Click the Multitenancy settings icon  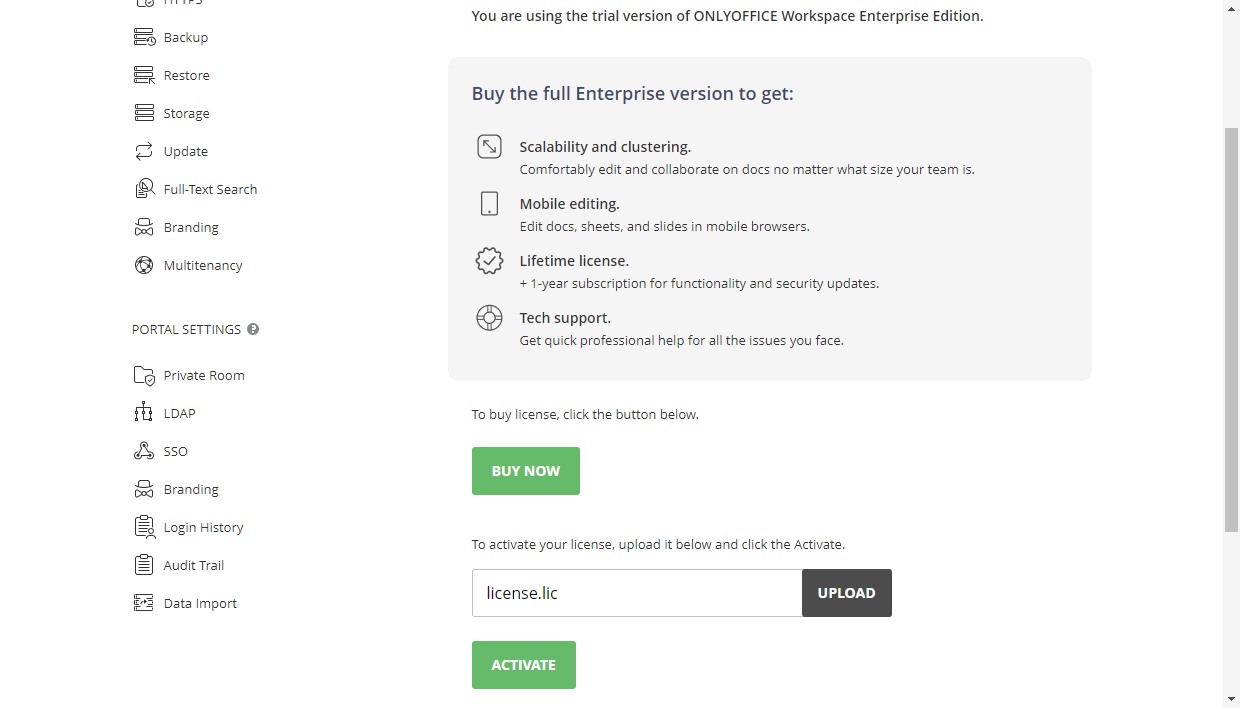pyautogui.click(x=143, y=264)
